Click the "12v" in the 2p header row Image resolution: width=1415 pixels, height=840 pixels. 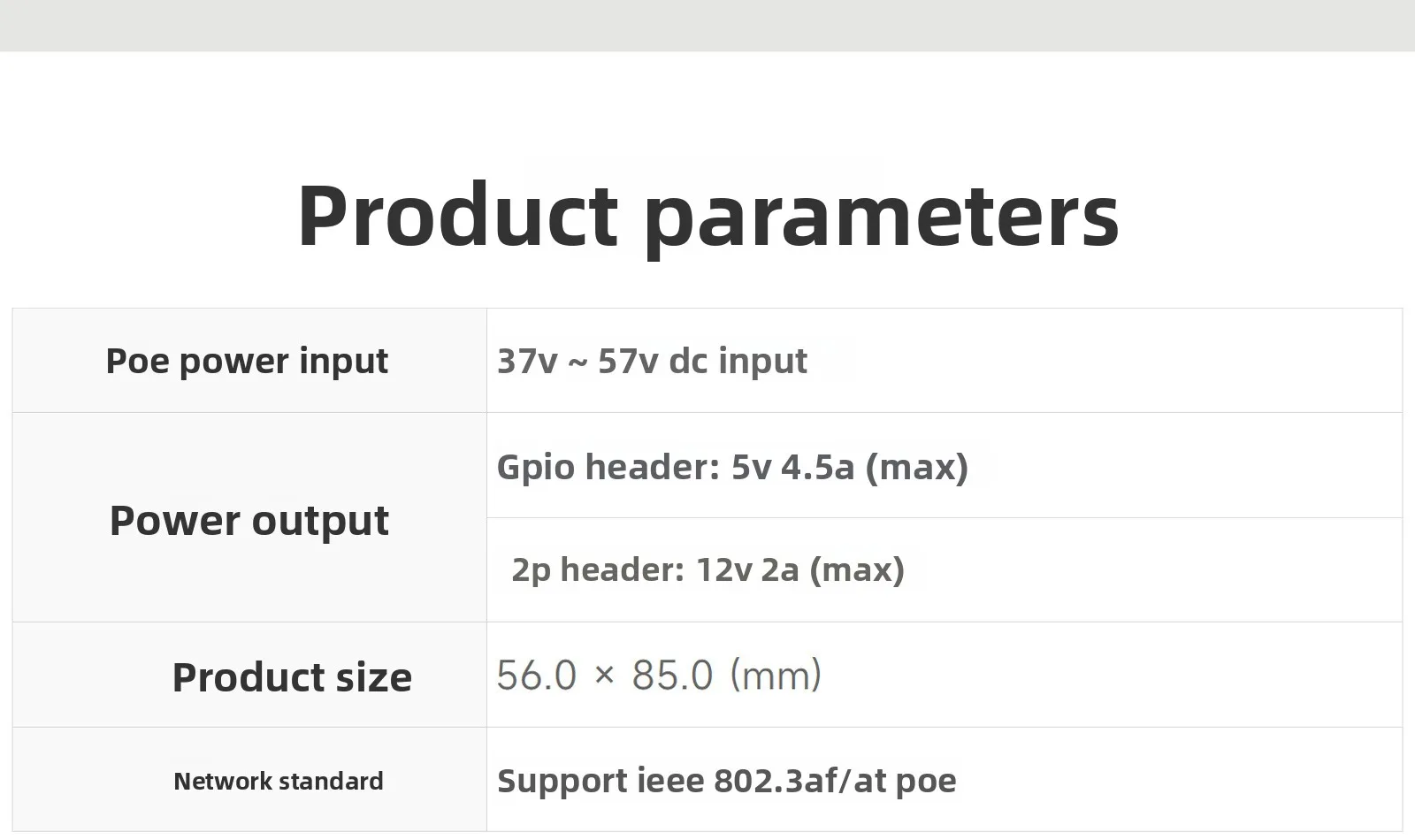pyautogui.click(x=722, y=569)
